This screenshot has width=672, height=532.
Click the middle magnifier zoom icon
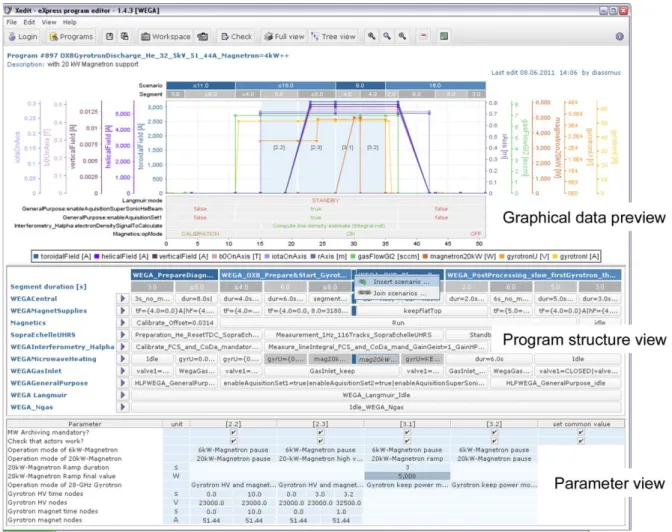[x=387, y=36]
